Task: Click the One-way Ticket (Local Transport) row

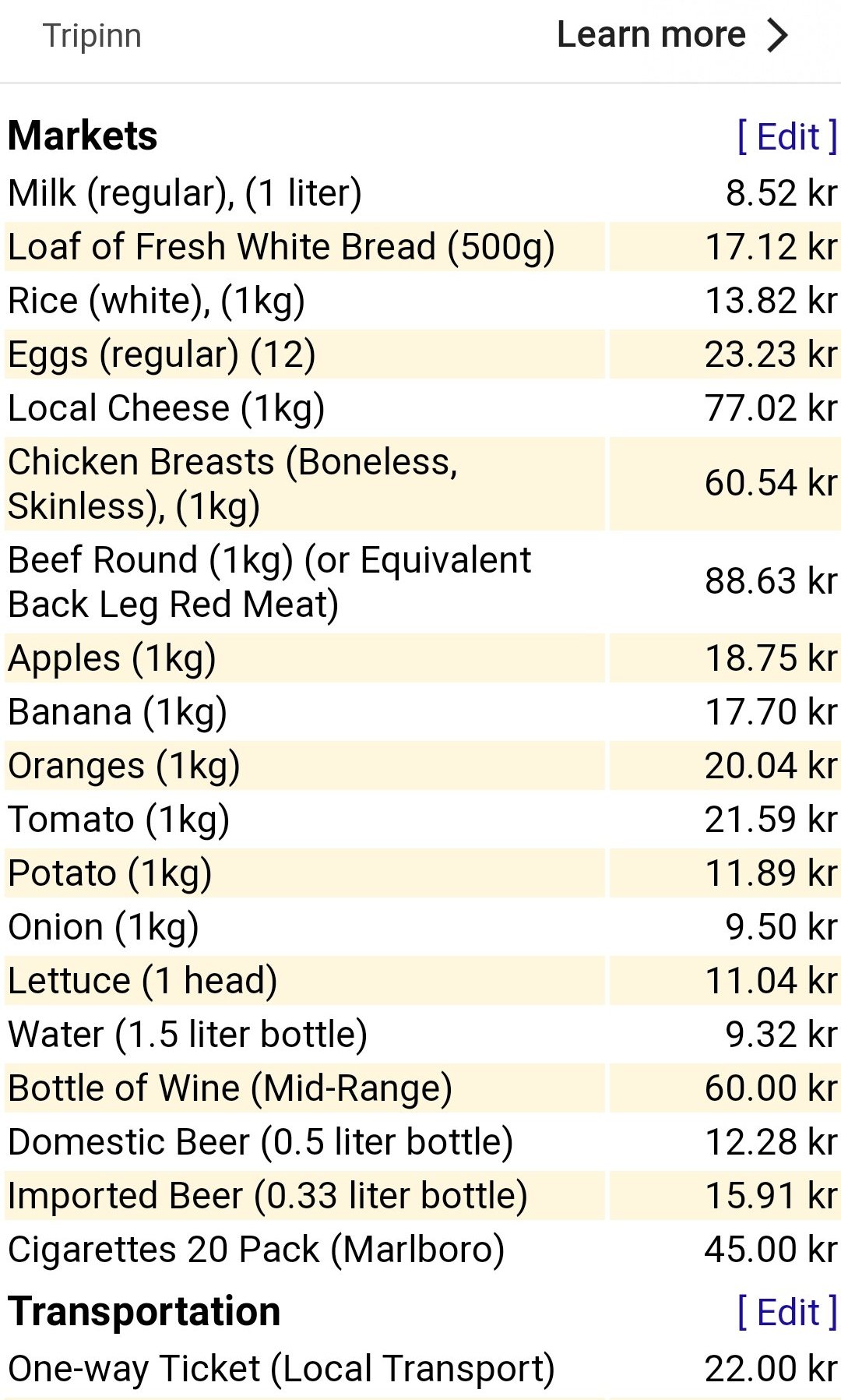Action: [x=281, y=1369]
